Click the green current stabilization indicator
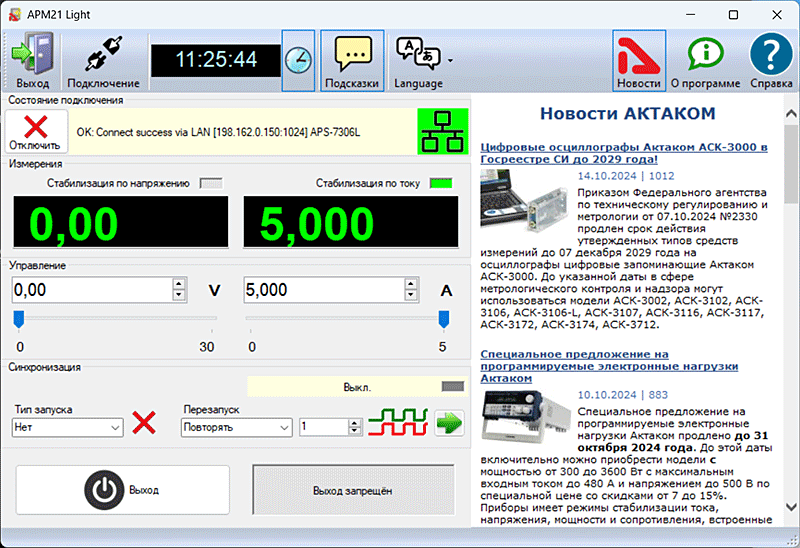This screenshot has width=800, height=548. pos(441,183)
